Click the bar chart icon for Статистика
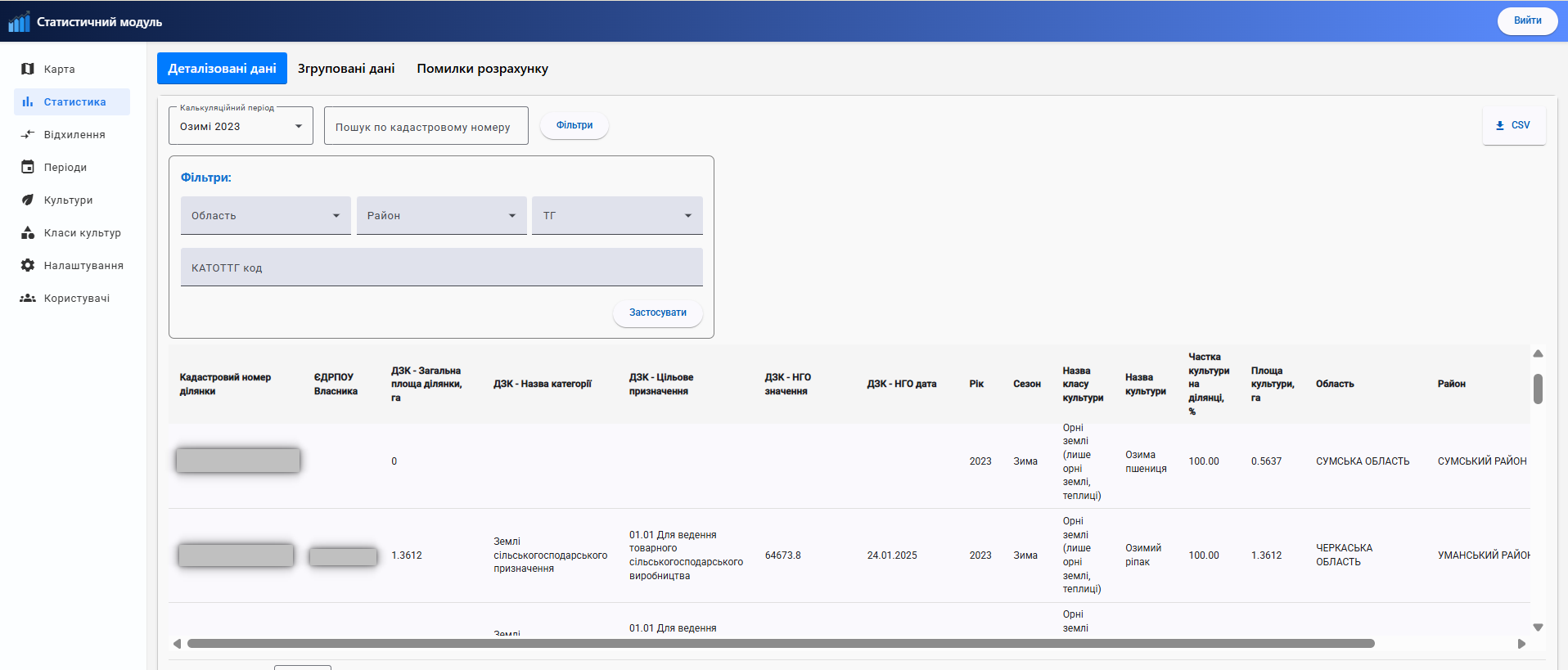The width and height of the screenshot is (1568, 670). (x=28, y=101)
